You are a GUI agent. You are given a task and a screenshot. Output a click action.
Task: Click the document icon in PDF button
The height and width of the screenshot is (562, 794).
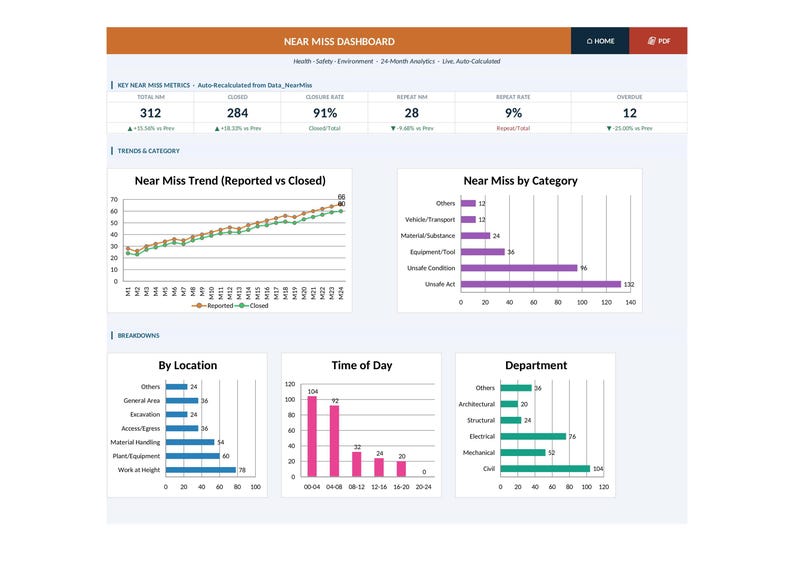pyautogui.click(x=652, y=41)
